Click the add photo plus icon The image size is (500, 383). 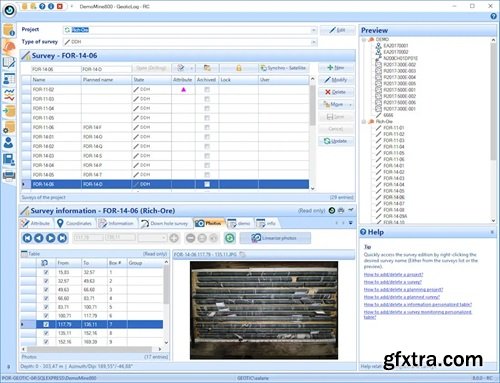point(174,238)
